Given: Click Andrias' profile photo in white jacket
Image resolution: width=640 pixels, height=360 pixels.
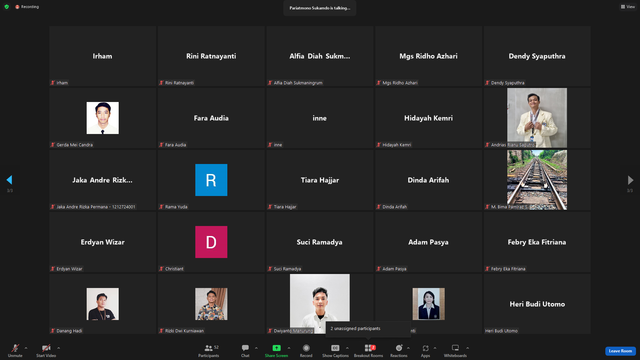Looking at the screenshot, I should (537, 118).
